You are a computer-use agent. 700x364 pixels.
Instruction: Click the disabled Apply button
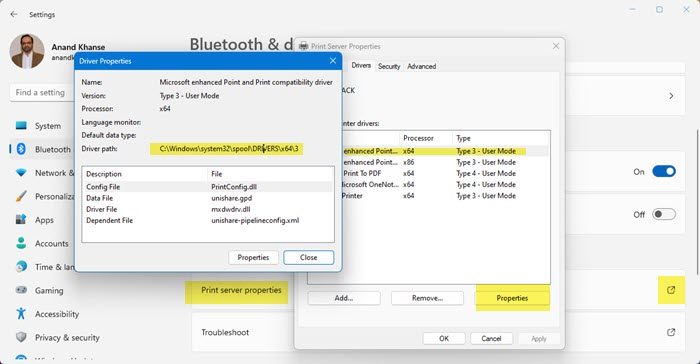click(x=538, y=339)
